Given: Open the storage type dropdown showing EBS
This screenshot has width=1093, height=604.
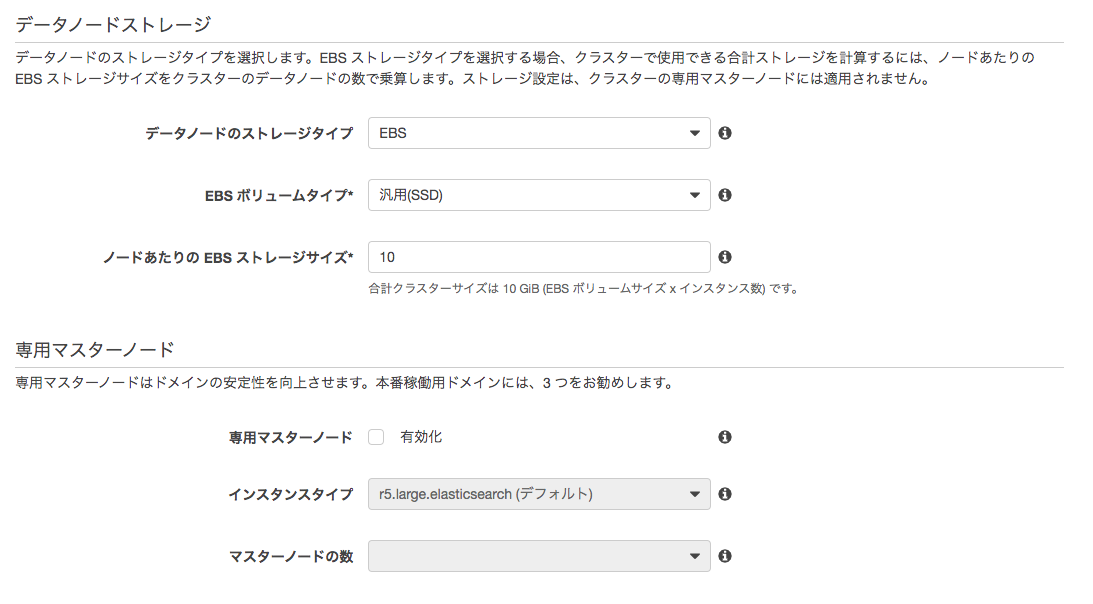Looking at the screenshot, I should pyautogui.click(x=539, y=133).
